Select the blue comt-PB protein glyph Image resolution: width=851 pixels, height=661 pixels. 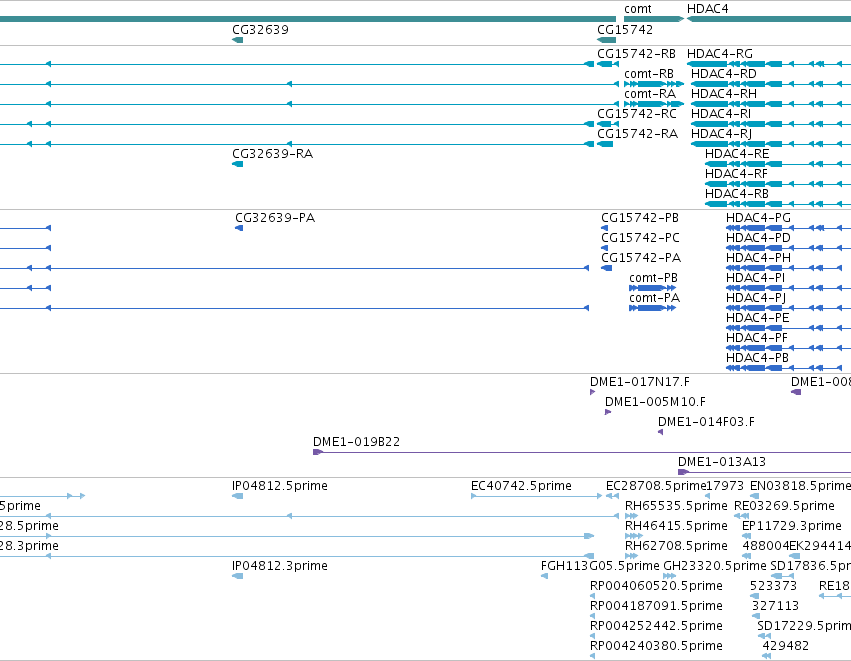pyautogui.click(x=652, y=288)
